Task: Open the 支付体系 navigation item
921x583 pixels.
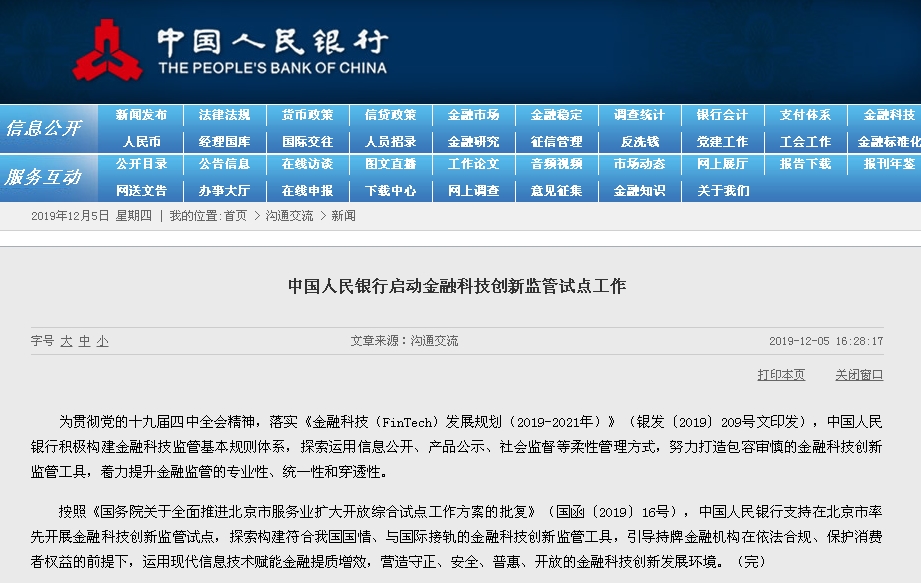Action: (x=805, y=115)
